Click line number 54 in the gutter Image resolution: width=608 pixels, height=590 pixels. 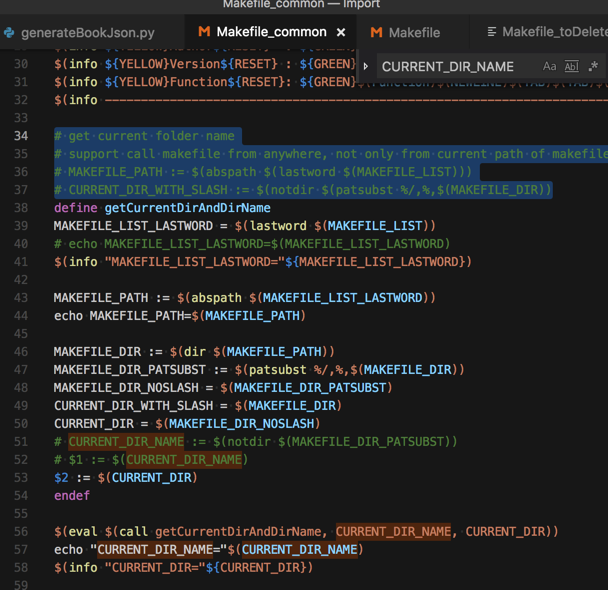pyautogui.click(x=21, y=495)
